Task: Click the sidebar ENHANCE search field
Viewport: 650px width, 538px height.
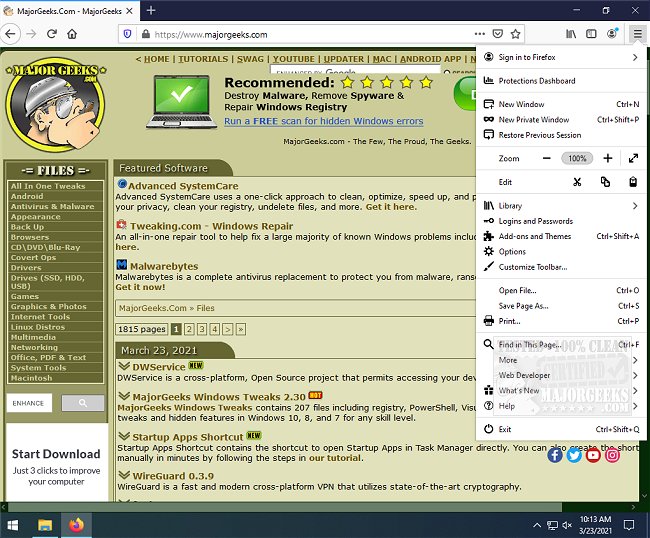Action: 29,403
